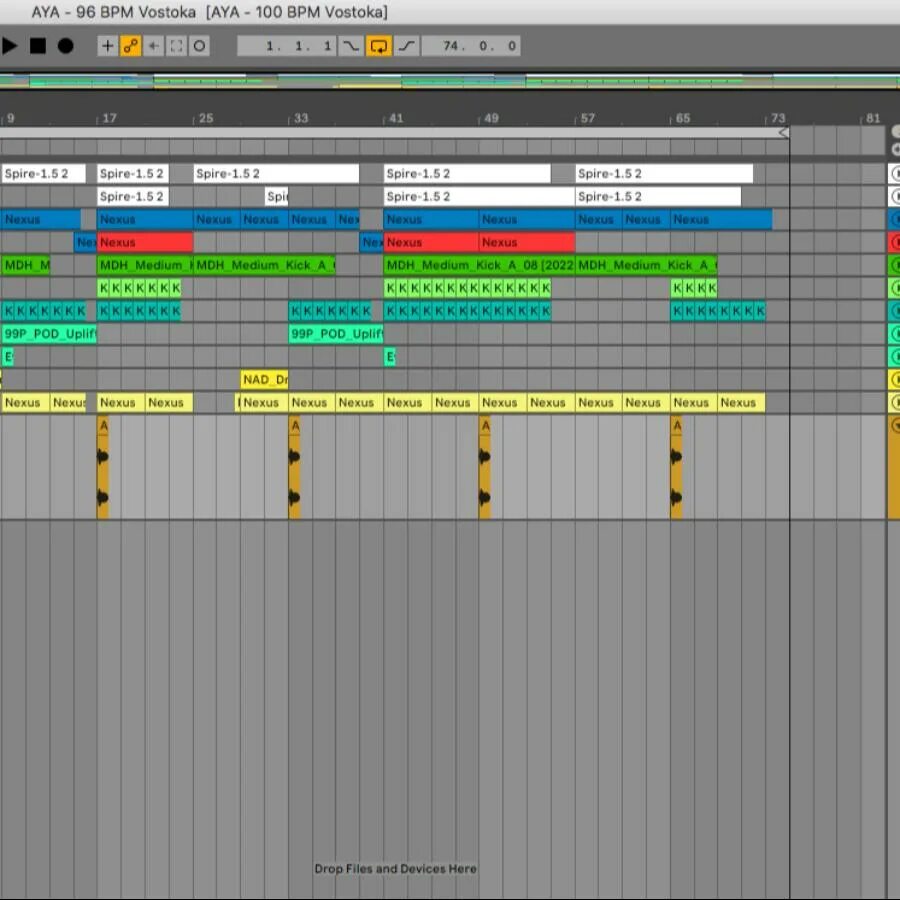
Task: Click bar 17 on the beat ruler
Action: tap(109, 118)
